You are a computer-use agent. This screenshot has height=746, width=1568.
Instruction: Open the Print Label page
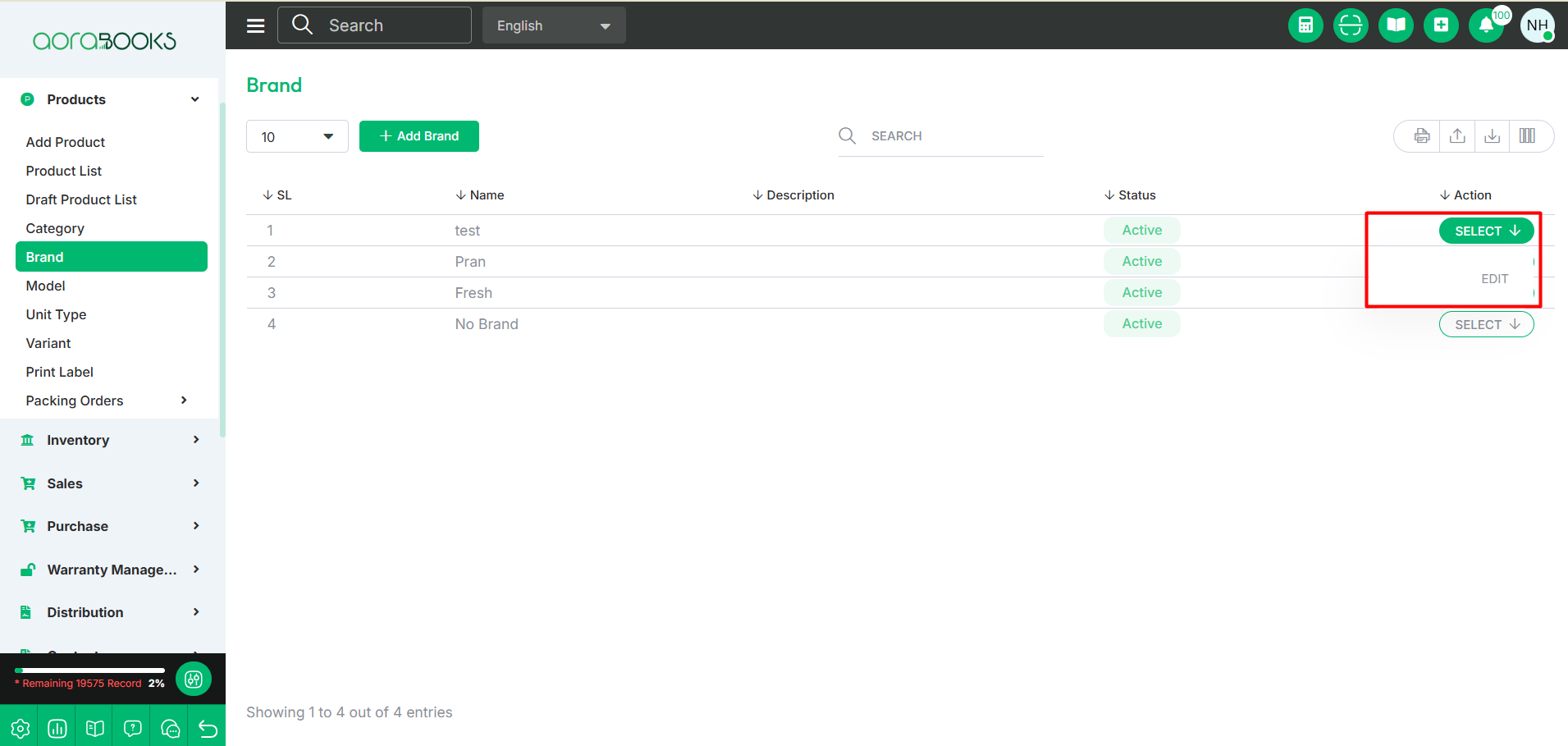pos(60,372)
